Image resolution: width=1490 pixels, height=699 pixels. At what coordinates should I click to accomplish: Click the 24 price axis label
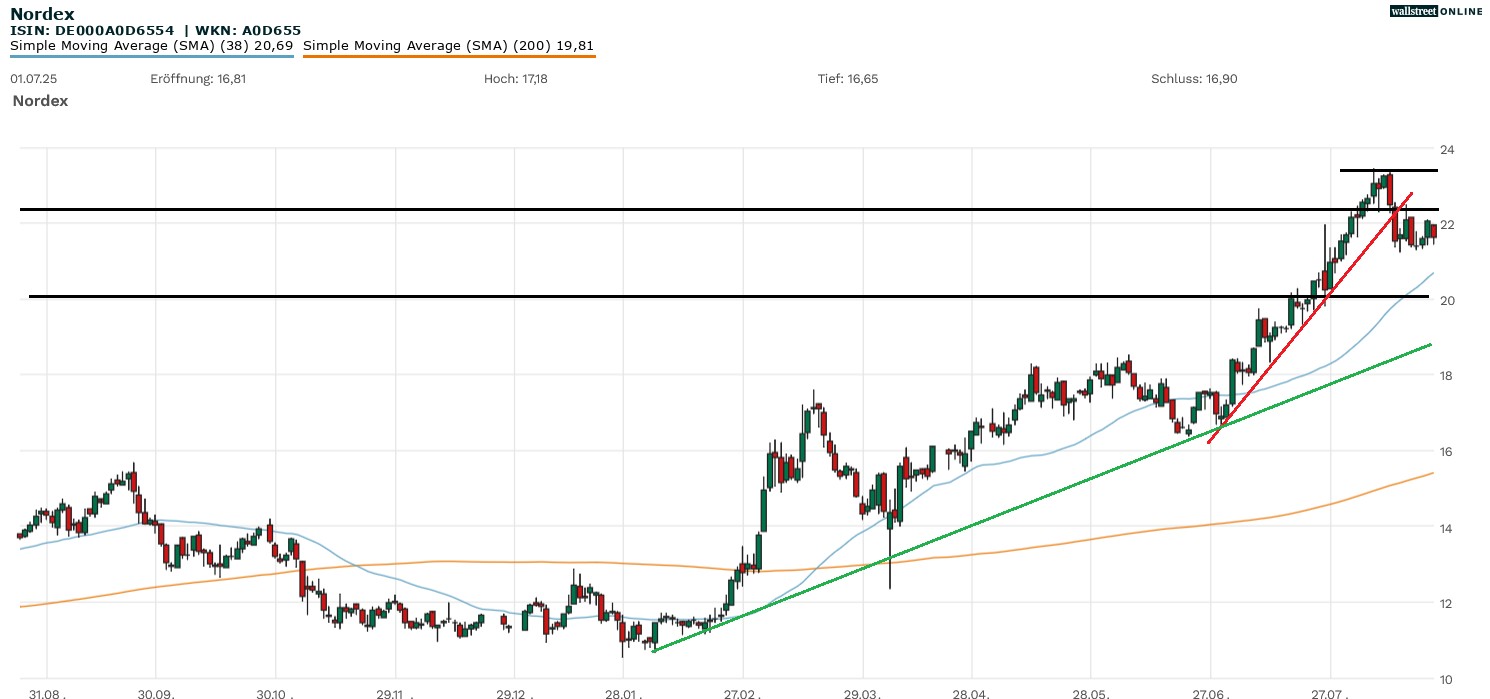click(x=1447, y=149)
